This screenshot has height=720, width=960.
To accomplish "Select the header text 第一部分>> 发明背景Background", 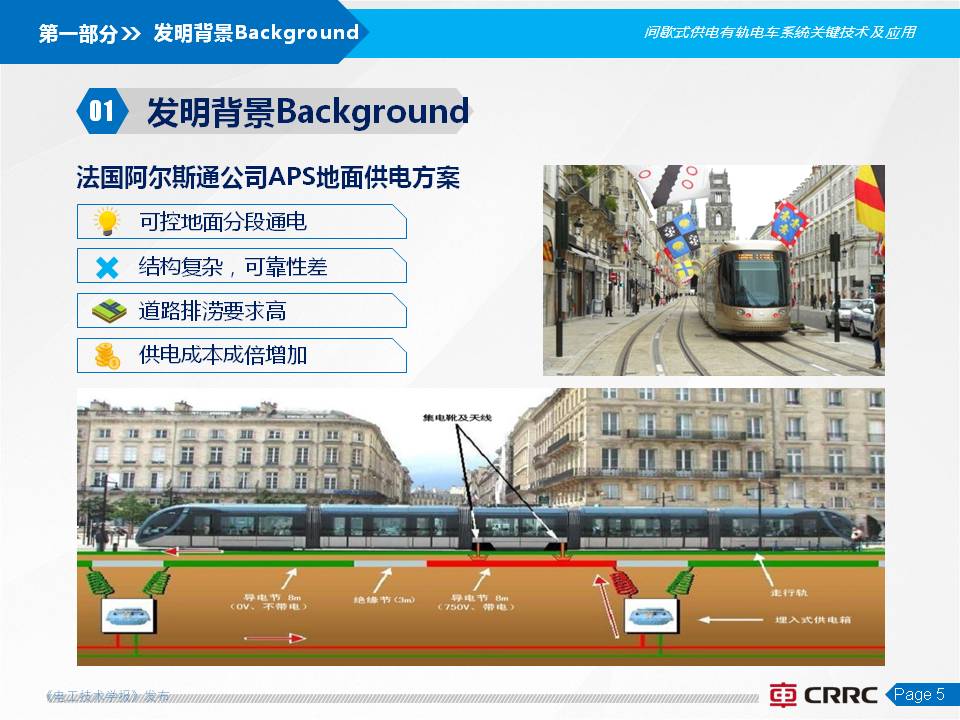I will (199, 32).
